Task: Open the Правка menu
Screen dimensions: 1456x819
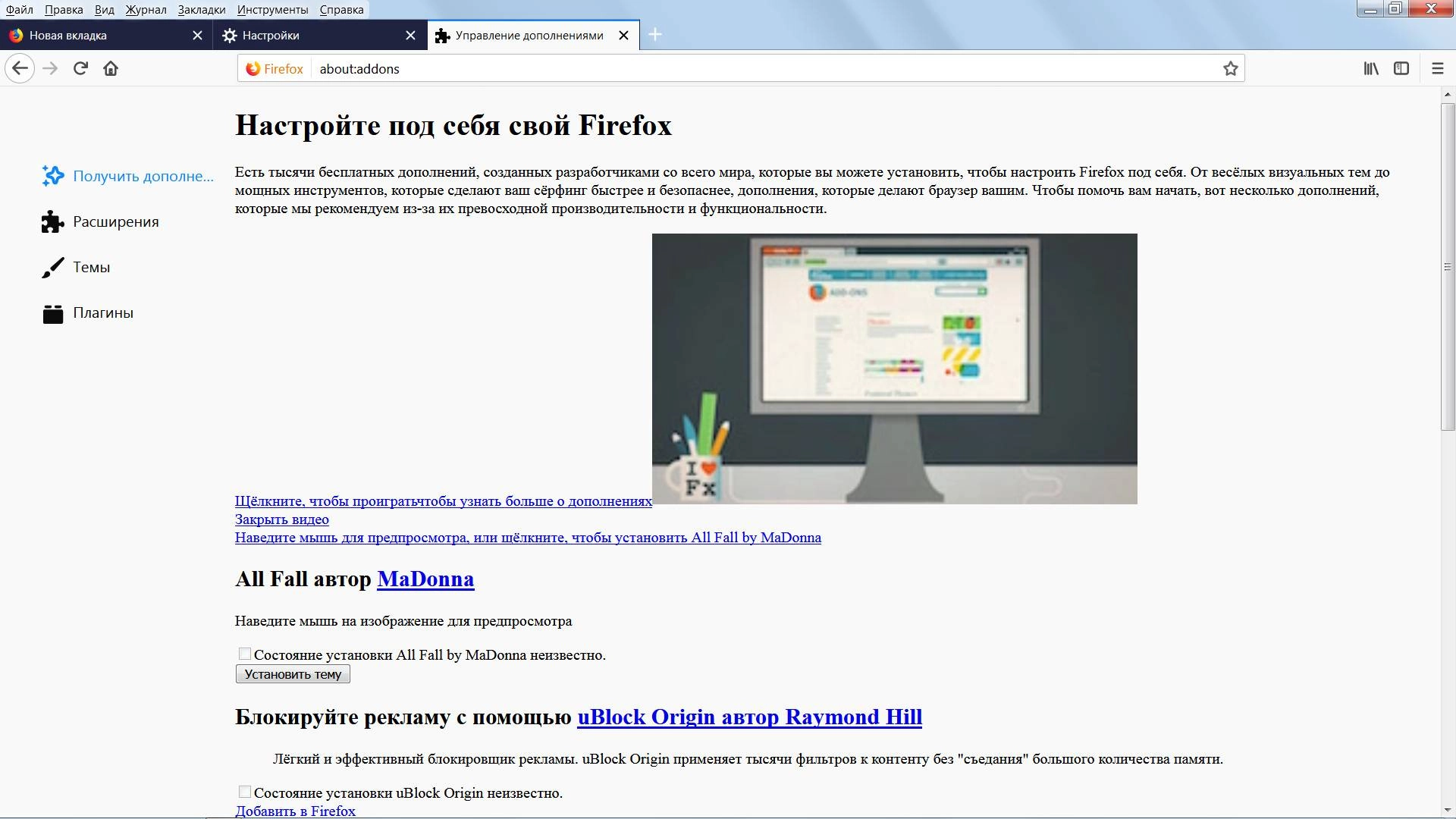Action: (64, 10)
